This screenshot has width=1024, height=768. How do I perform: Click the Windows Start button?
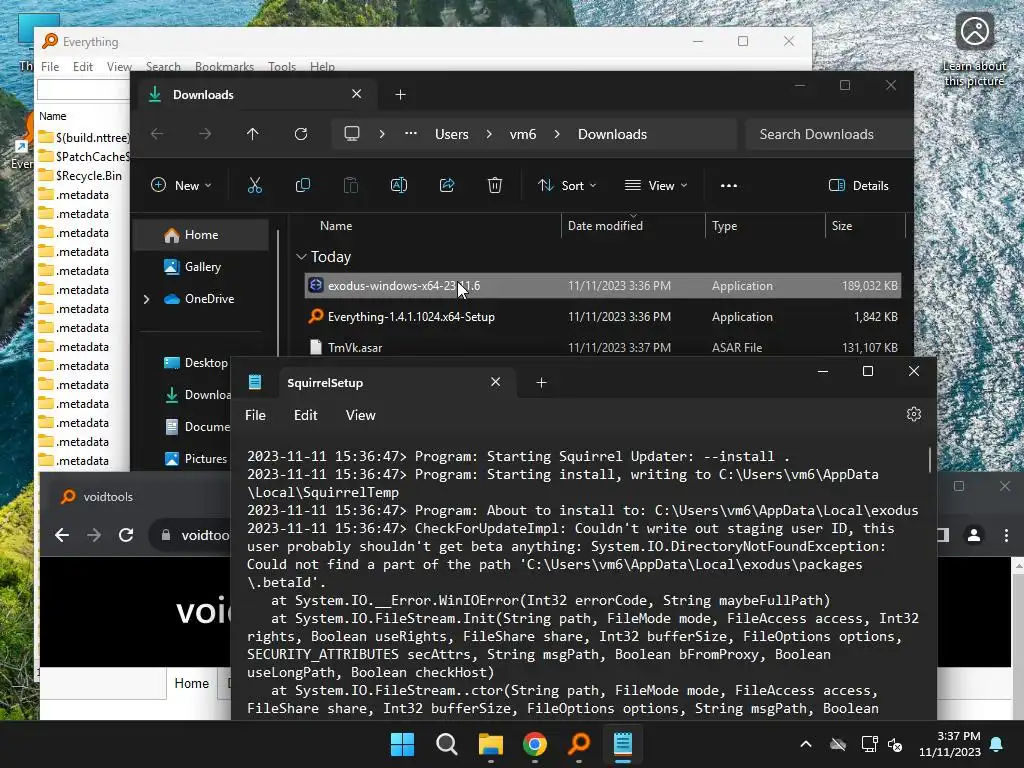[x=402, y=744]
